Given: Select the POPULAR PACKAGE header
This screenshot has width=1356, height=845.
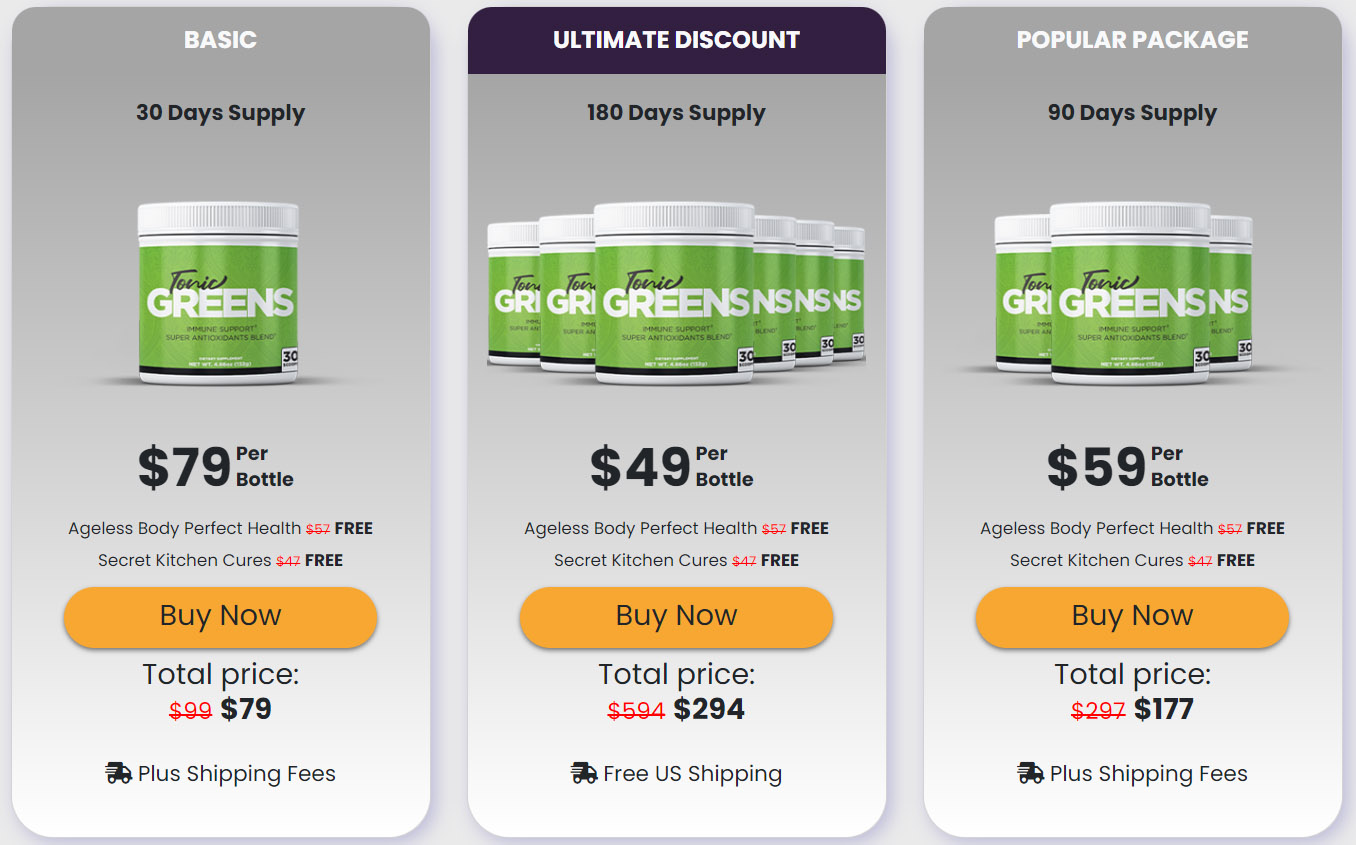Looking at the screenshot, I should click(1132, 40).
